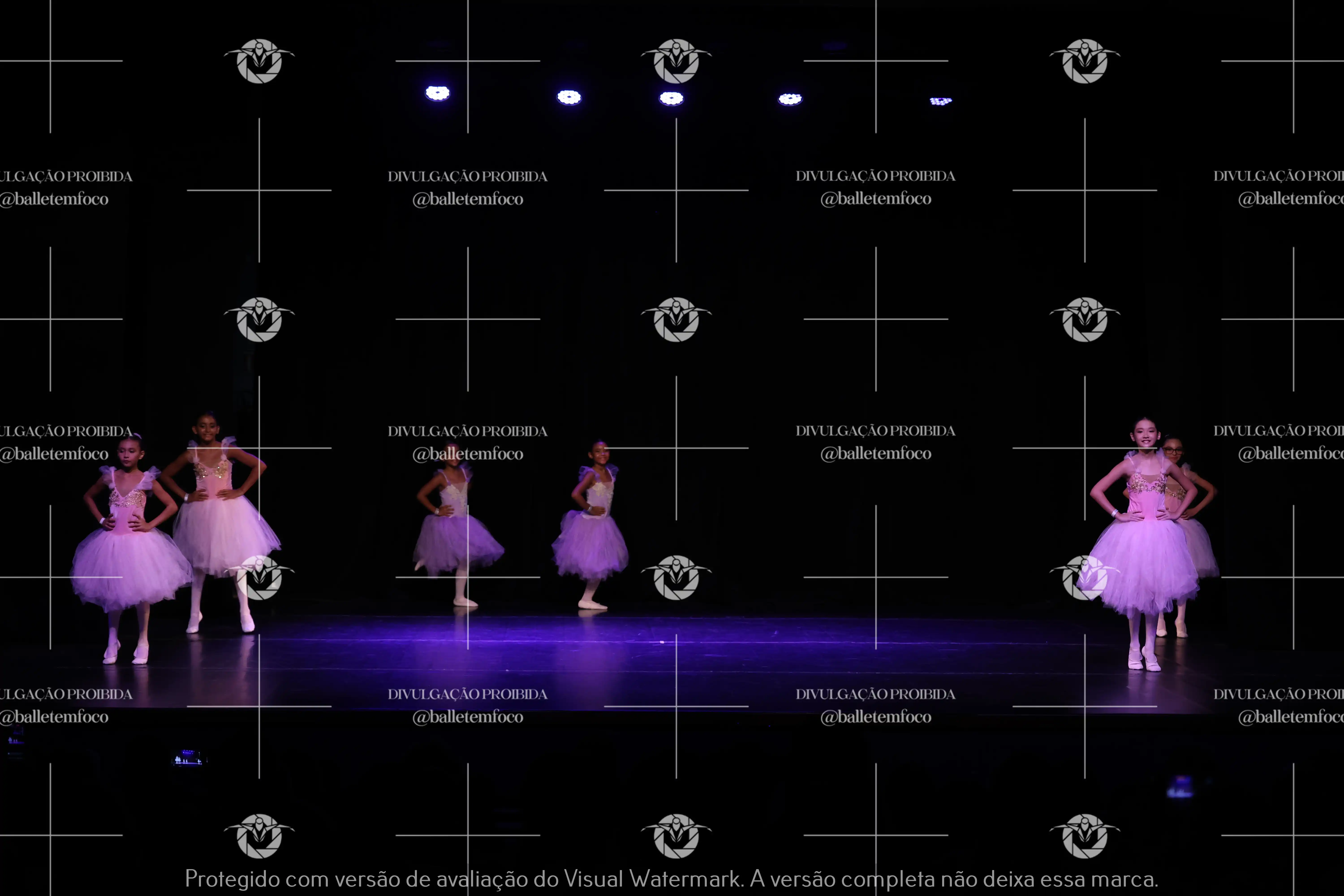Click the 'DIVULGAÇÃO PROIBIDA' text under the leftmost spotlight

467,177
